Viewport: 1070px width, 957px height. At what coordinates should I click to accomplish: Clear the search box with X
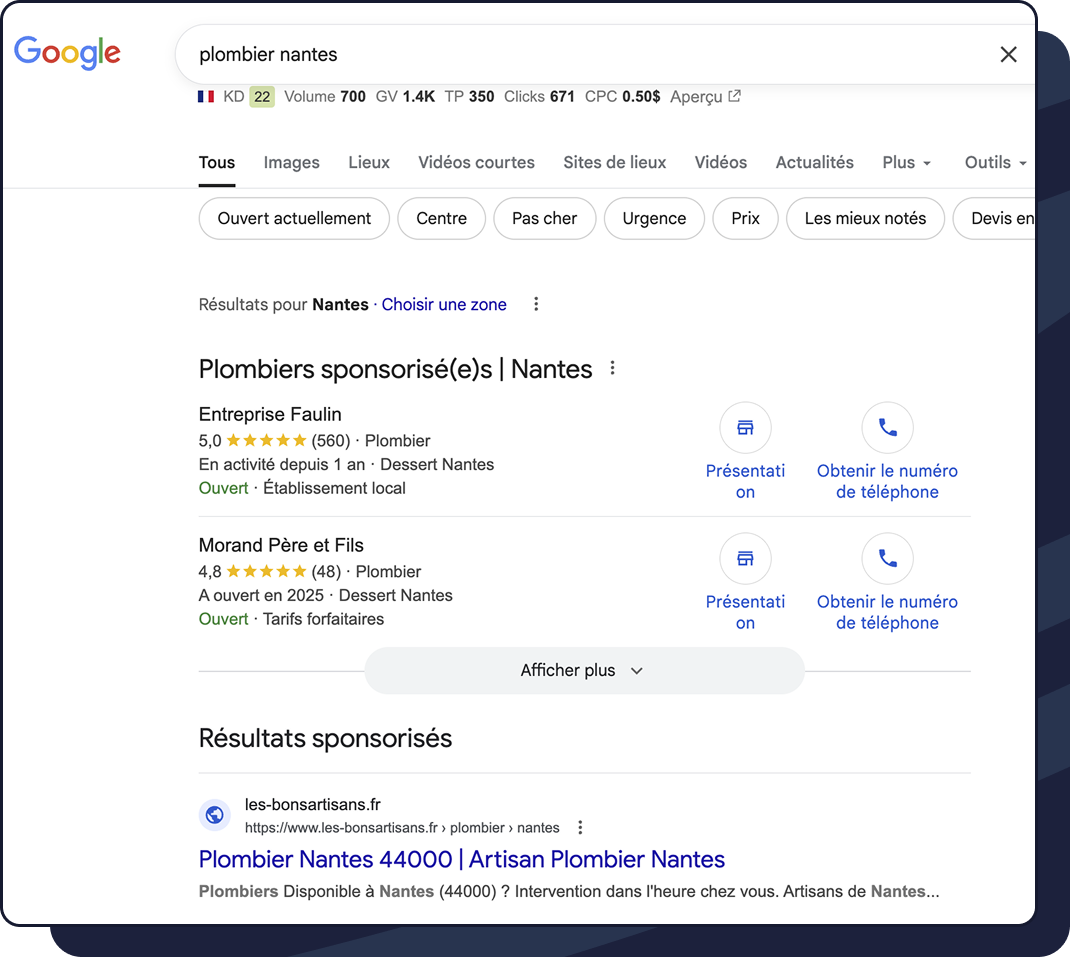pos(1008,55)
